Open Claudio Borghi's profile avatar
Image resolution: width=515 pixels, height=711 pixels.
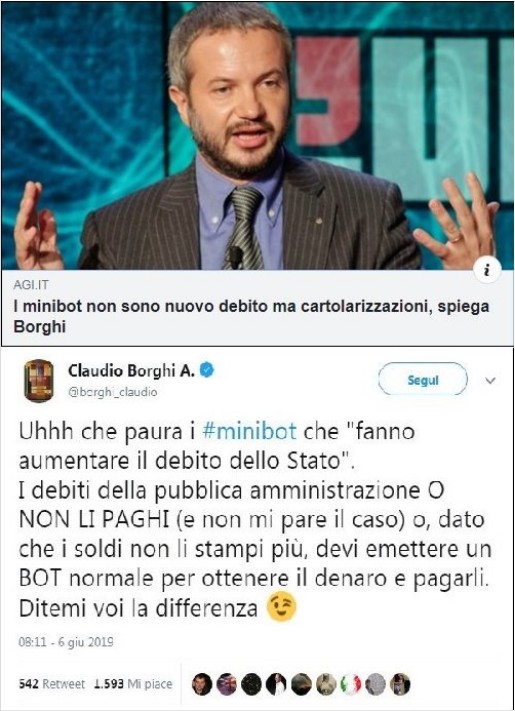39,380
